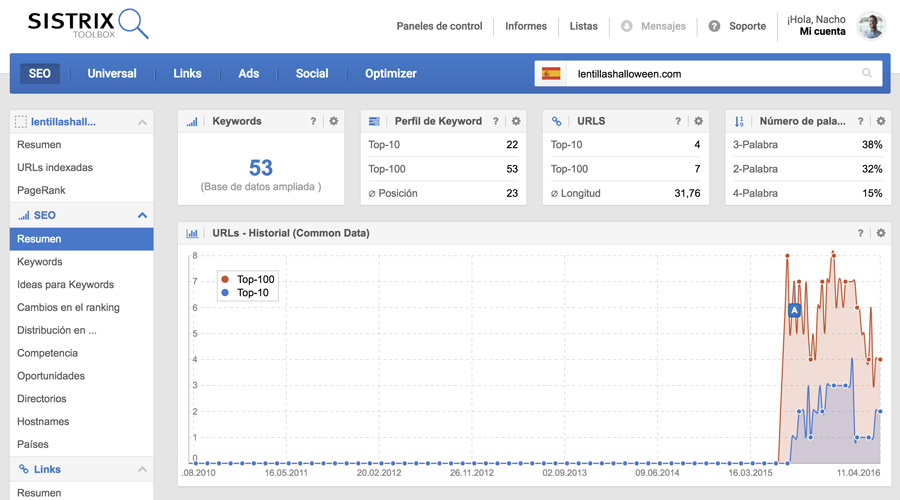Switch to the Ads tab
The width and height of the screenshot is (900, 500).
tap(249, 73)
